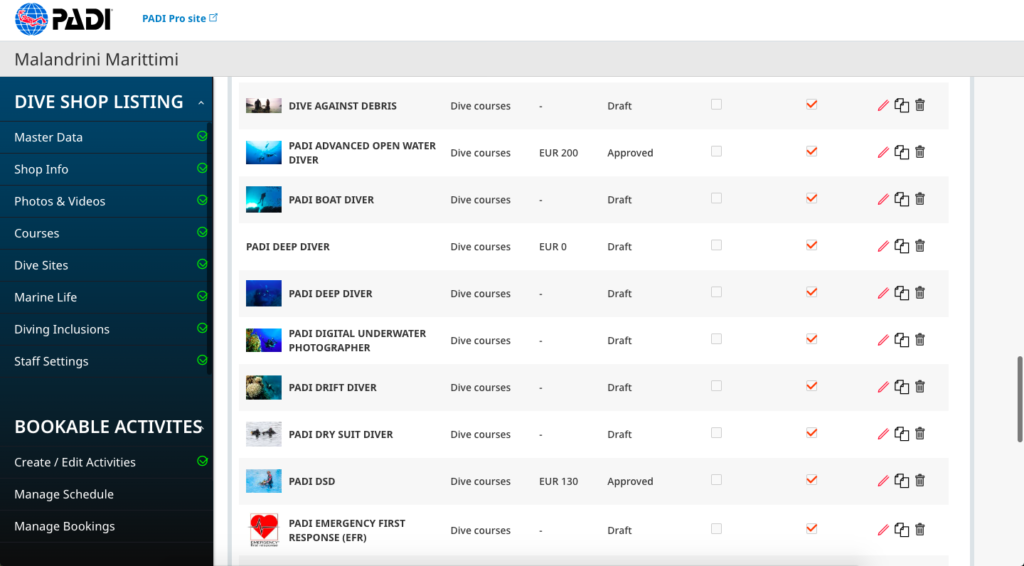Open the PADI Pro site link

tap(180, 18)
